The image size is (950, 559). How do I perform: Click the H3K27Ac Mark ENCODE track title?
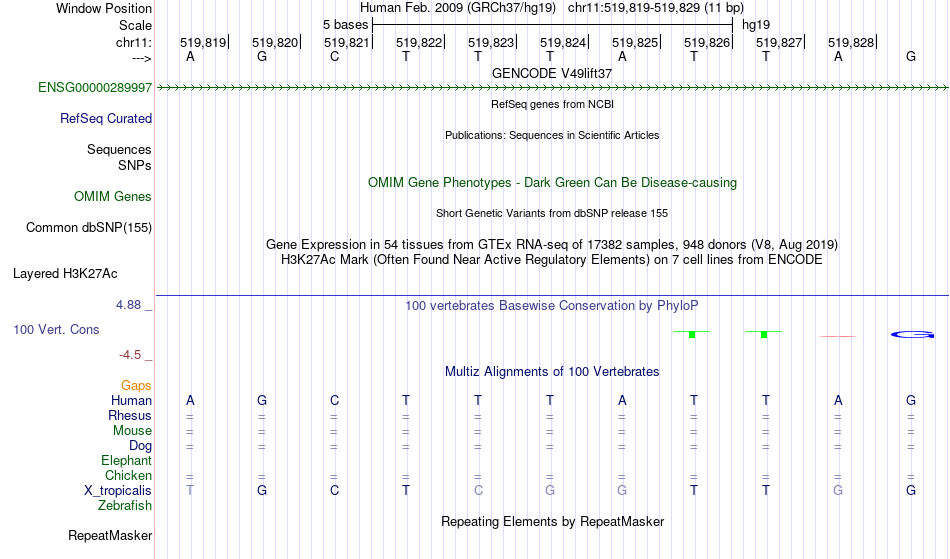point(552,260)
